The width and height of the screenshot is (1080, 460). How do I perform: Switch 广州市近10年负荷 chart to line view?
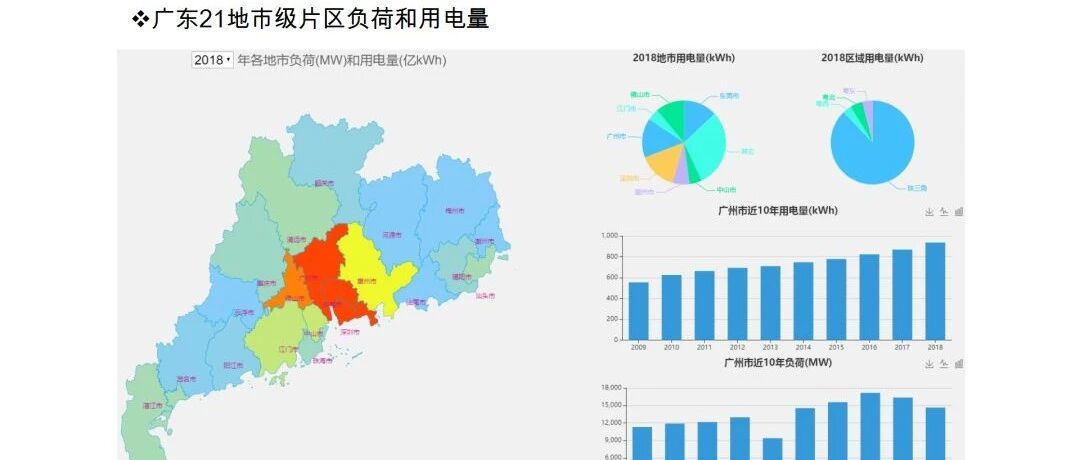(944, 364)
